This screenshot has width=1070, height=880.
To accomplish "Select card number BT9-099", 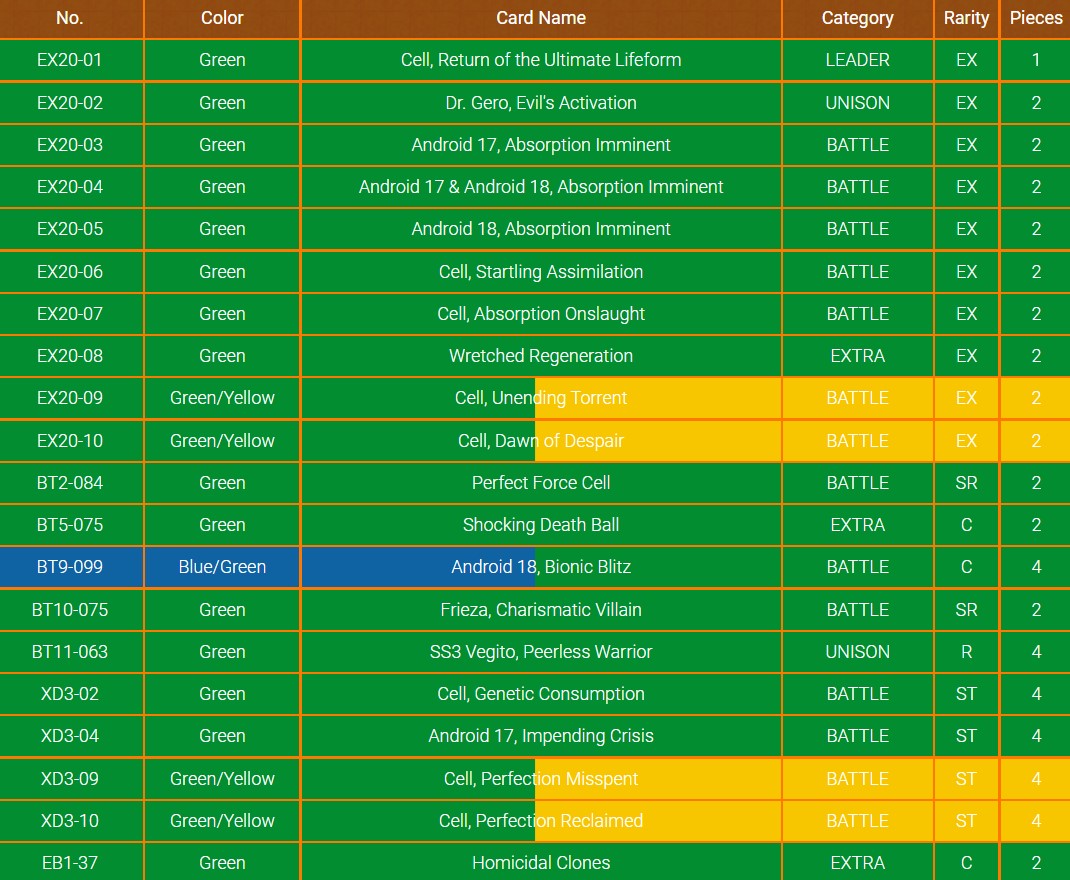I will [x=70, y=568].
